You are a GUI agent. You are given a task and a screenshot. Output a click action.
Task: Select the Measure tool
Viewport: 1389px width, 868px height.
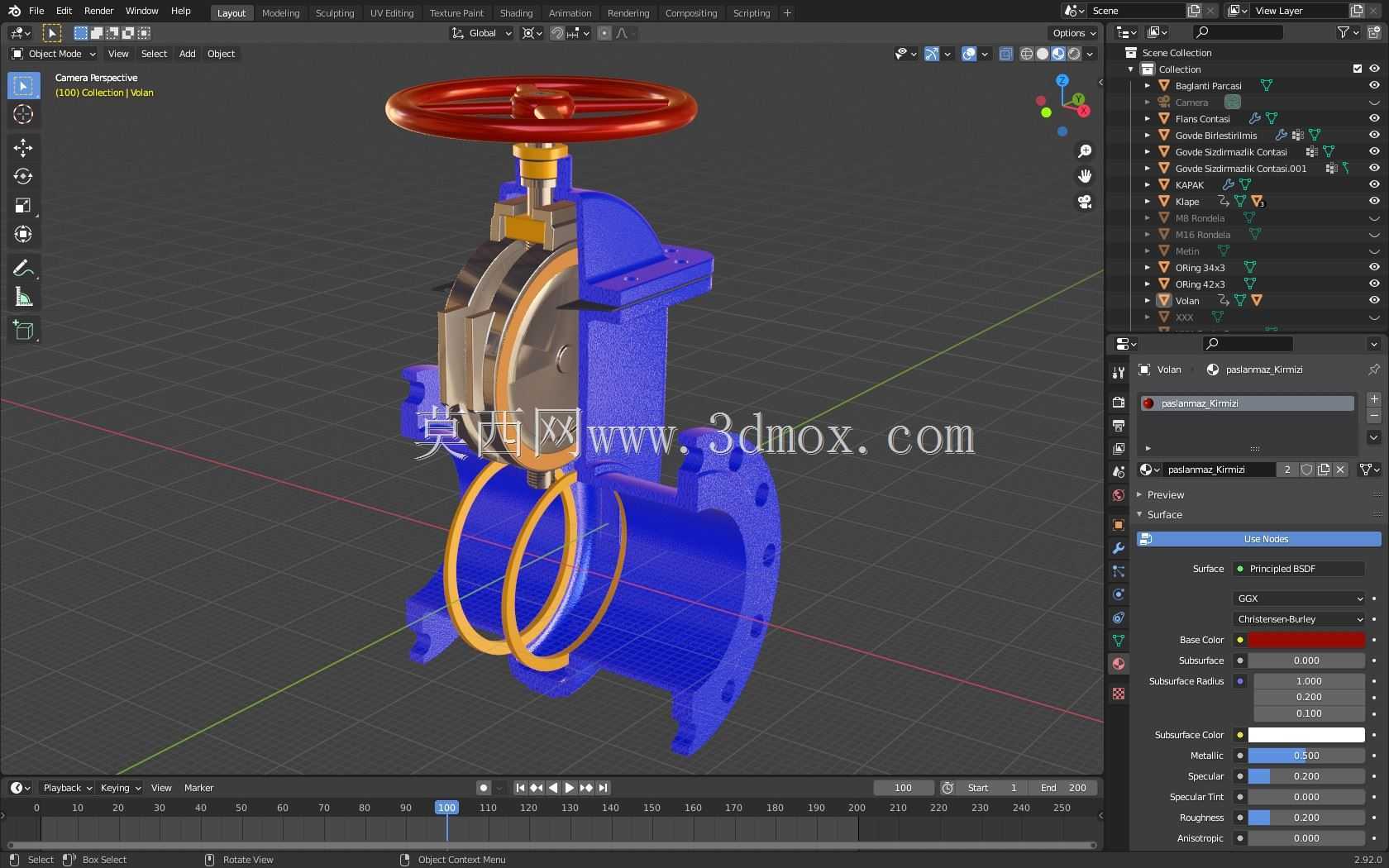click(23, 297)
